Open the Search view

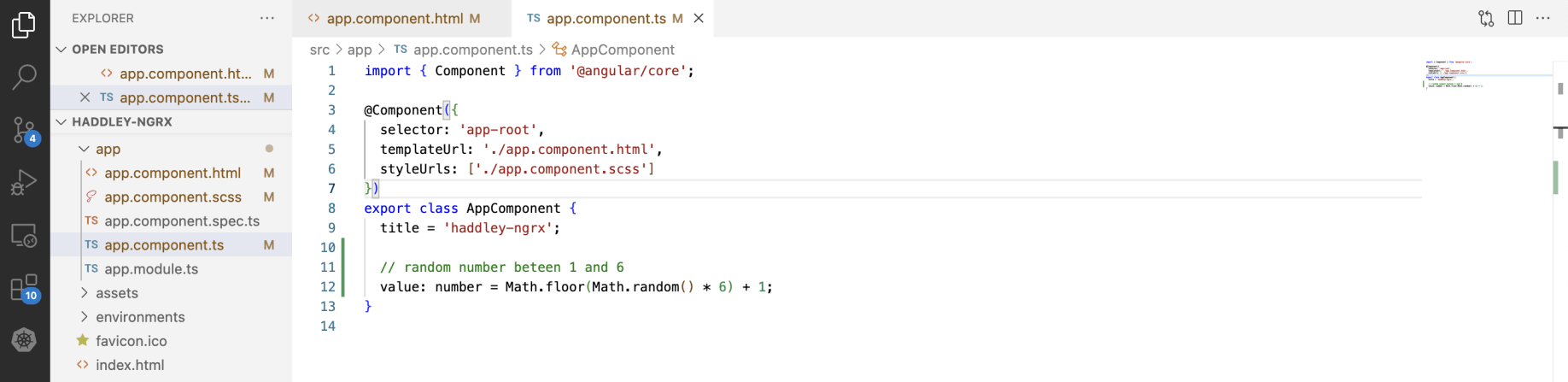tap(24, 77)
